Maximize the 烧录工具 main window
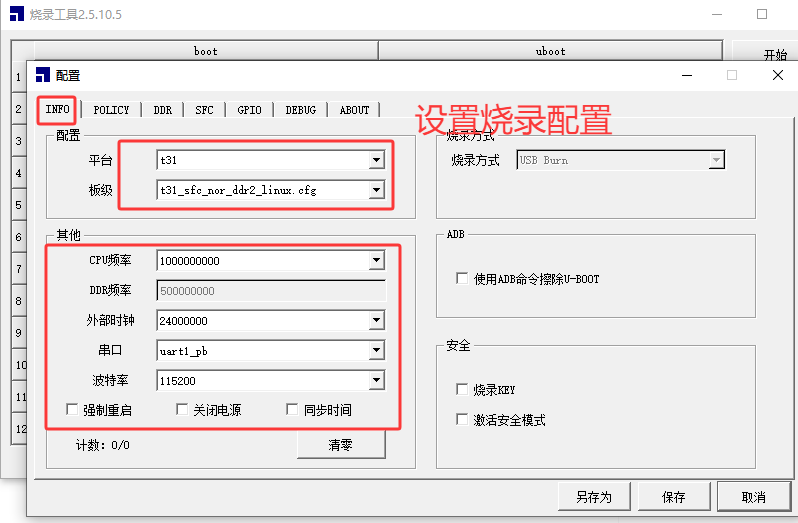 [x=762, y=14]
